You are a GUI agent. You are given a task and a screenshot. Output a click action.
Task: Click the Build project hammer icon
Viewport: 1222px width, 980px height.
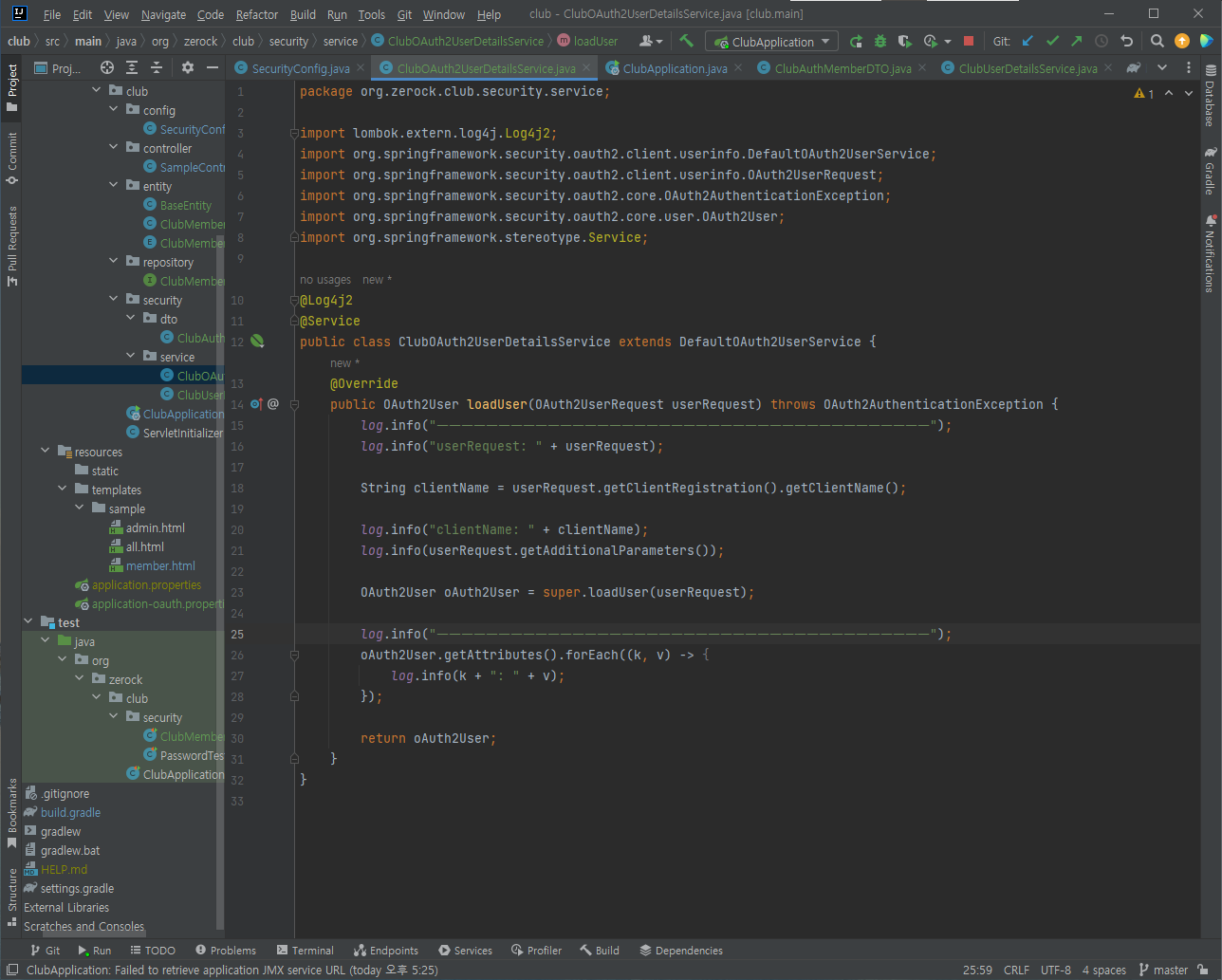686,41
